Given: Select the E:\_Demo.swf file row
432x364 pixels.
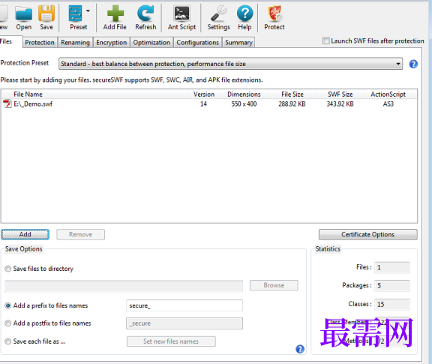Looking at the screenshot, I should 209,104.
